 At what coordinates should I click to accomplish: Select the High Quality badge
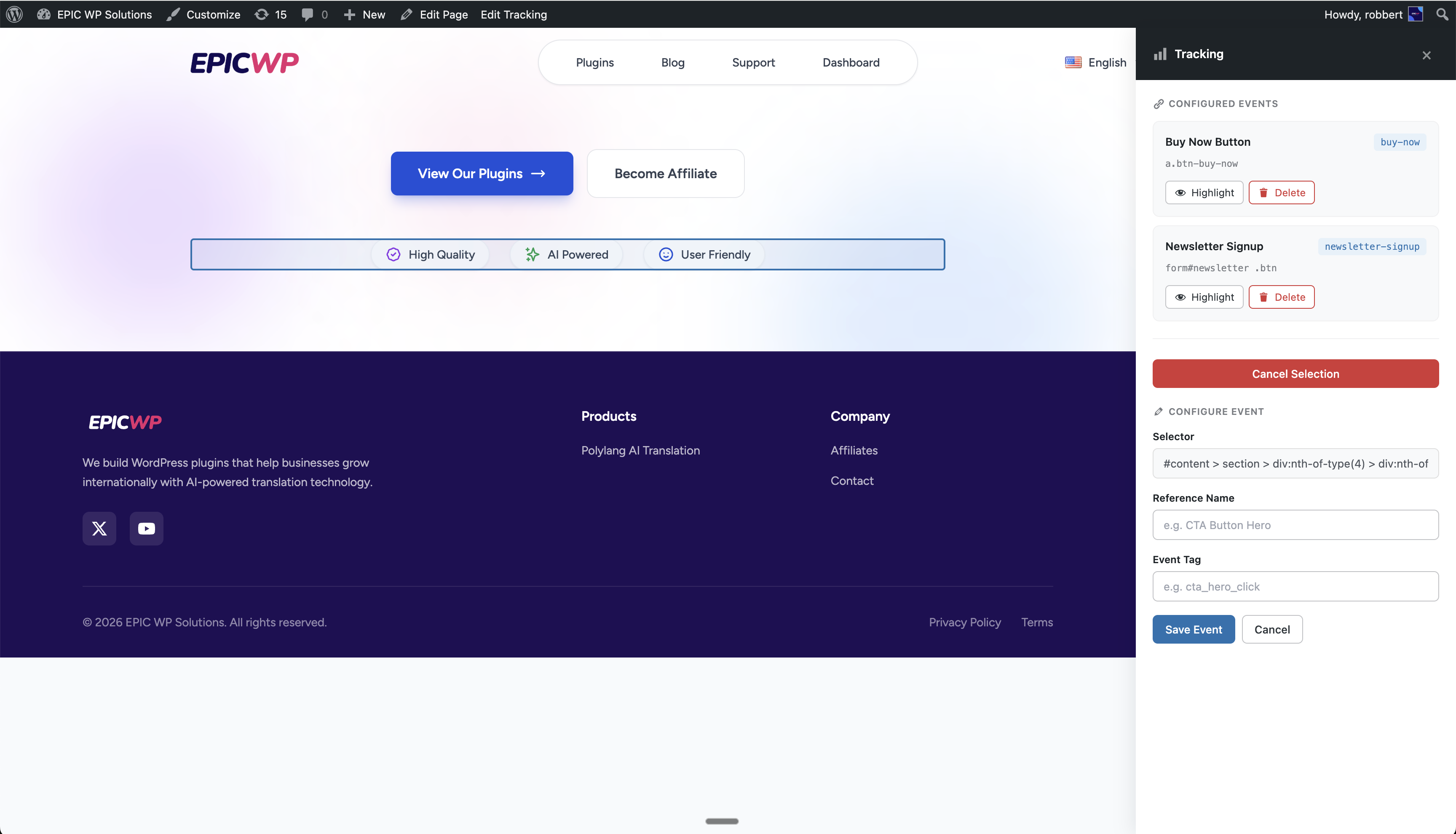click(x=430, y=254)
